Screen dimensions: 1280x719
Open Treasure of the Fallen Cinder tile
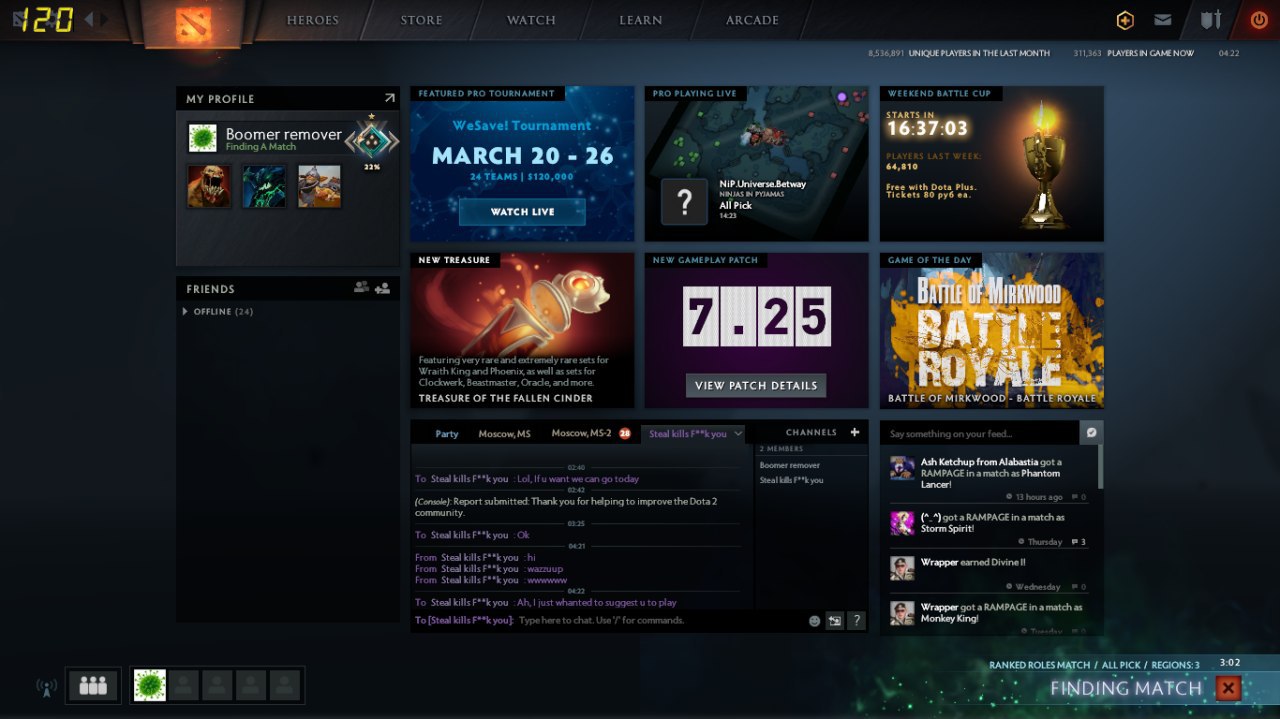pos(522,330)
